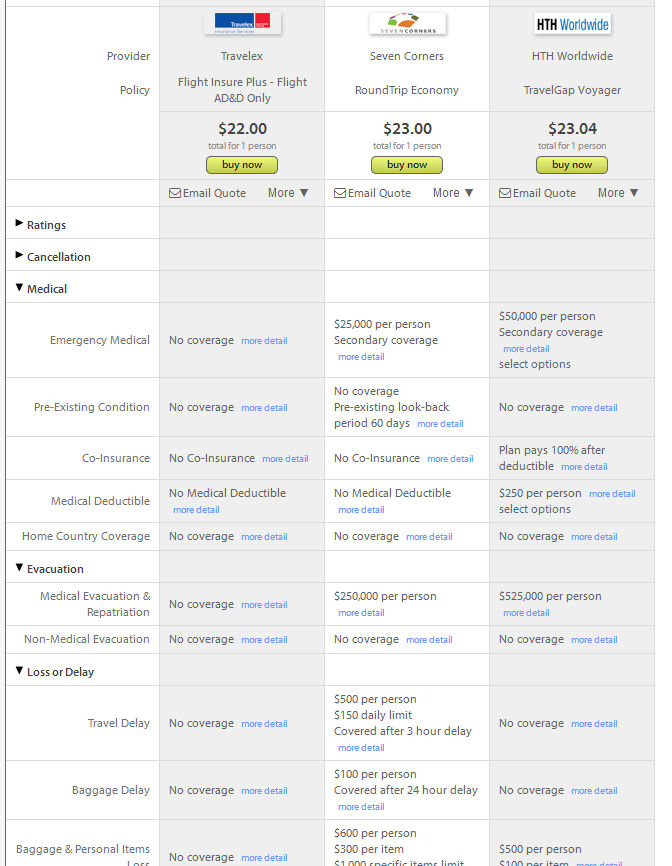Open more detail for HTH $525,000 evacuation
The image size is (672, 866).
[526, 612]
